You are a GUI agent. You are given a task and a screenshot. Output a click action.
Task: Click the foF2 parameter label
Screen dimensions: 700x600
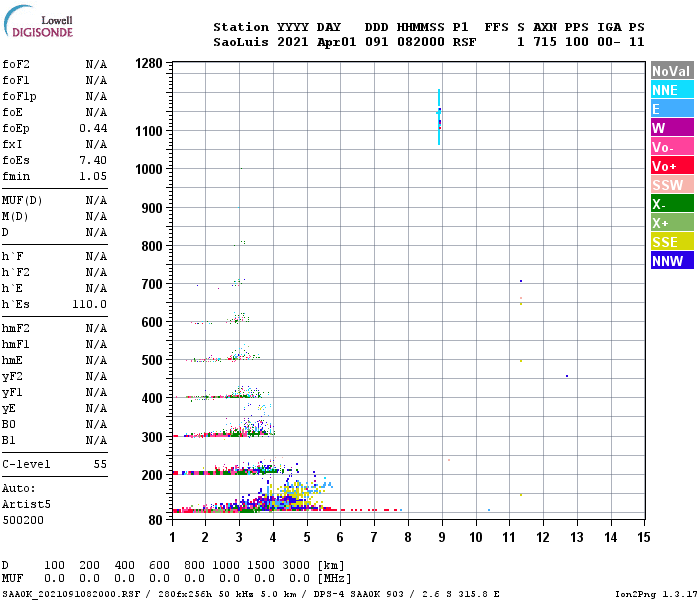(x=16, y=64)
